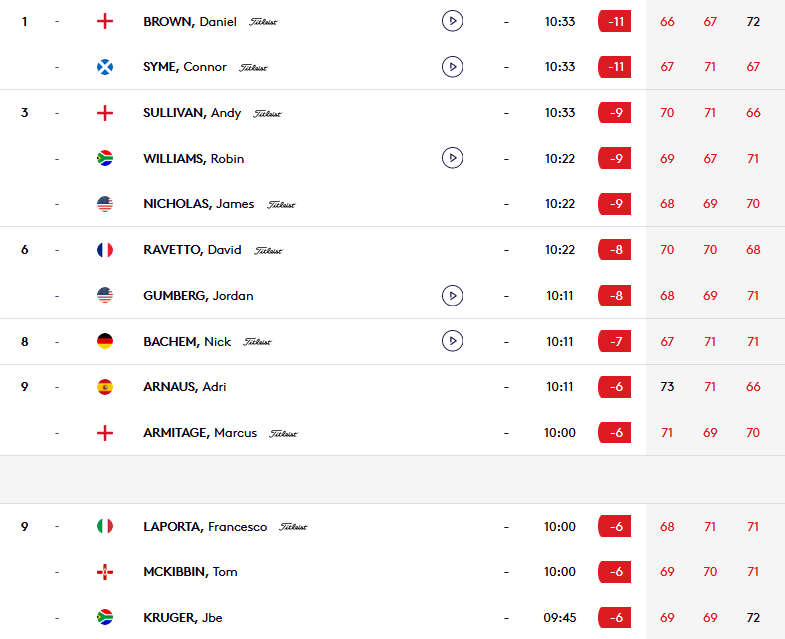Play video highlights for Daniel Brown
Image resolution: width=785 pixels, height=639 pixels.
coord(452,22)
